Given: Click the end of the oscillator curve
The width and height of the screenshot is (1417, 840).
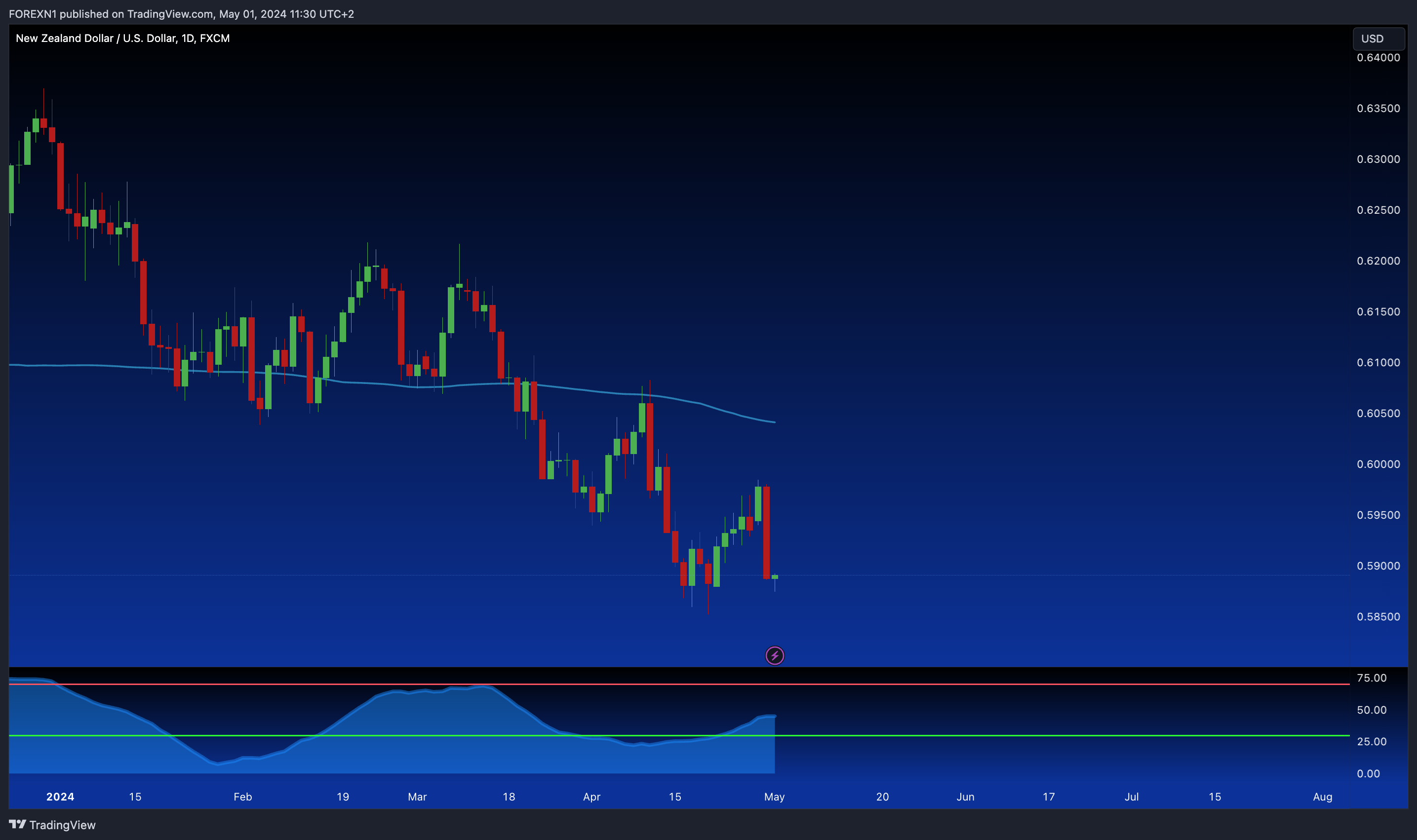Looking at the screenshot, I should click(774, 716).
